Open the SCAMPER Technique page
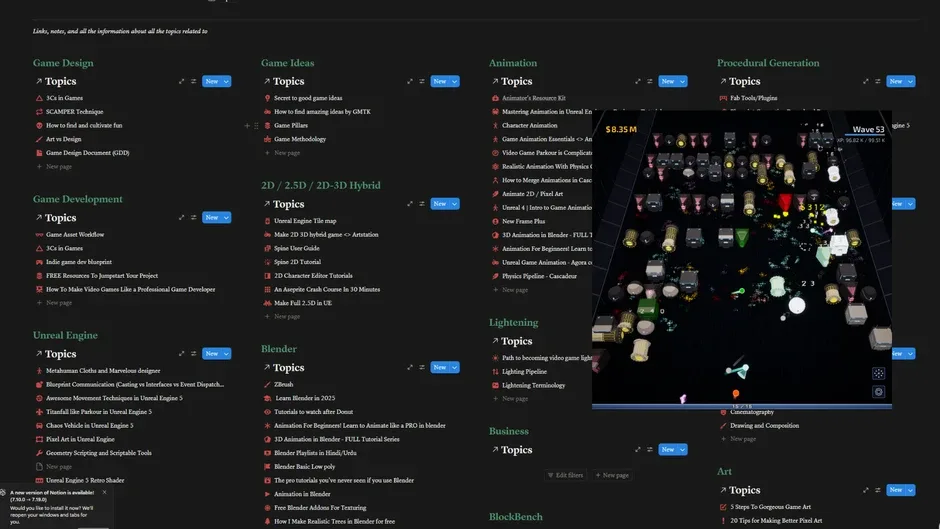Screen dimensions: 940x529 (x=74, y=112)
